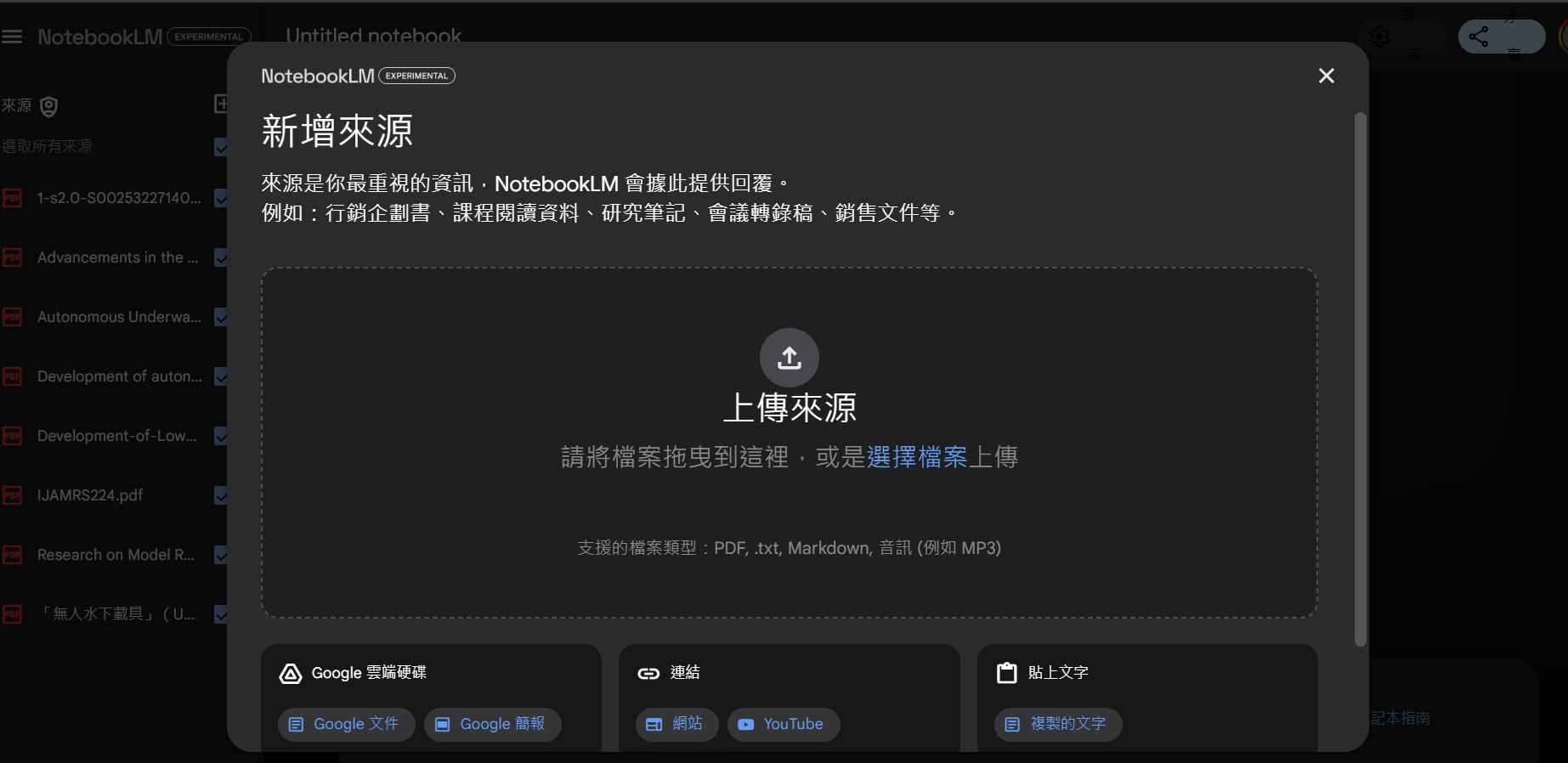Click the clipboard paste-text icon
1568x763 pixels.
coord(1007,673)
